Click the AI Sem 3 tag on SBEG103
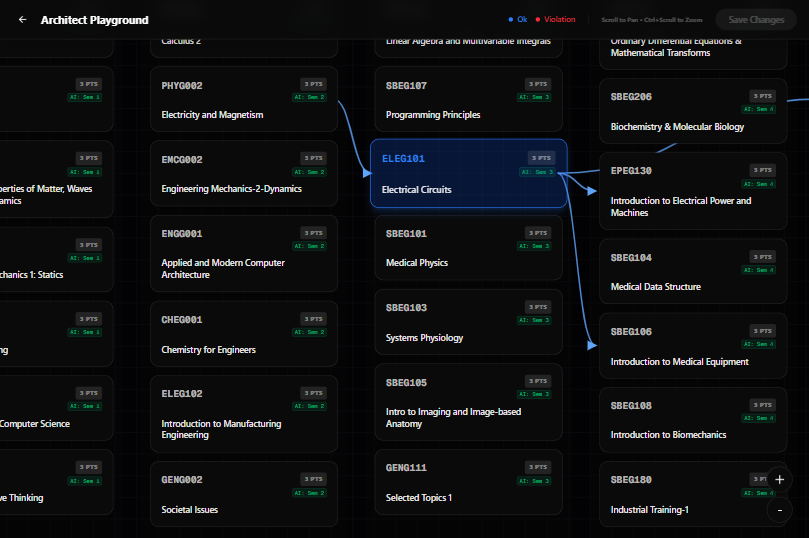The image size is (809, 538). (x=534, y=320)
